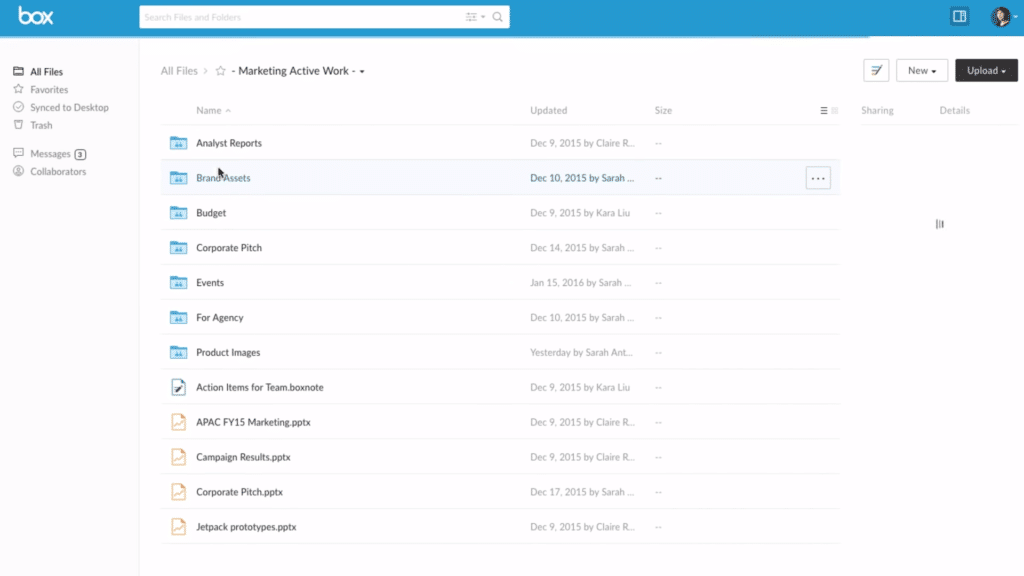Viewport: 1024px width, 576px height.
Task: Open APAC FY15 Marketing.pptx file name
Action: [x=253, y=423]
